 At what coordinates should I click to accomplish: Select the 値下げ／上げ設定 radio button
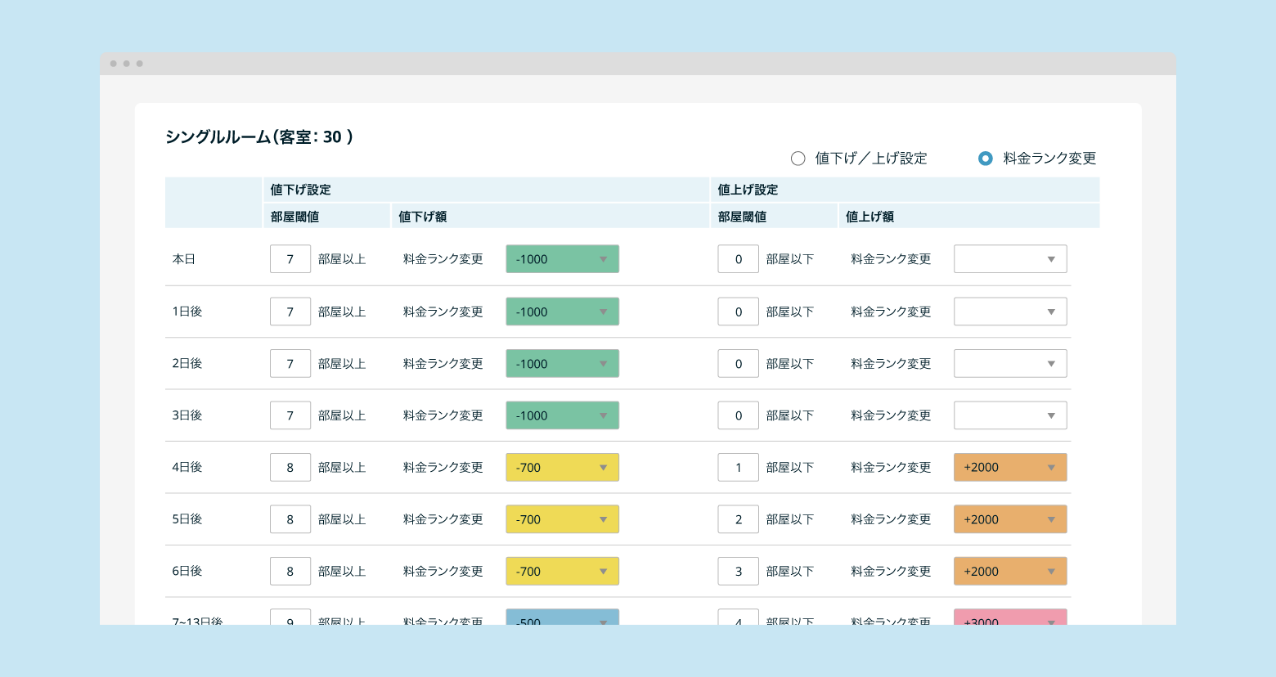click(x=798, y=158)
